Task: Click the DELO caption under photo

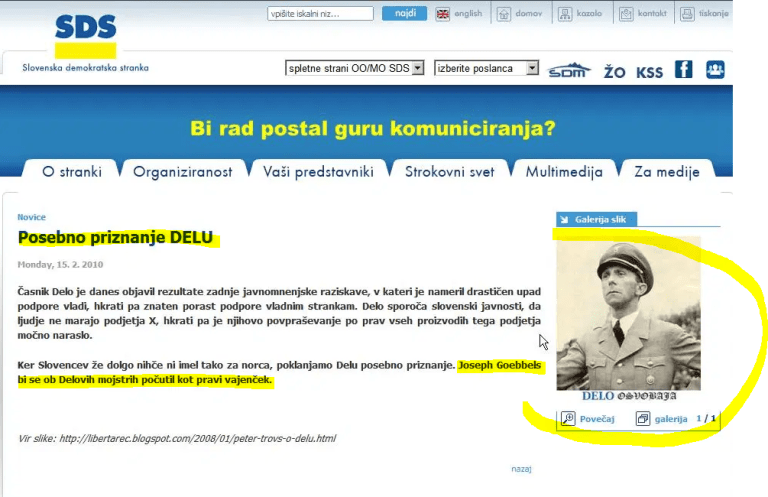Action: [x=629, y=396]
